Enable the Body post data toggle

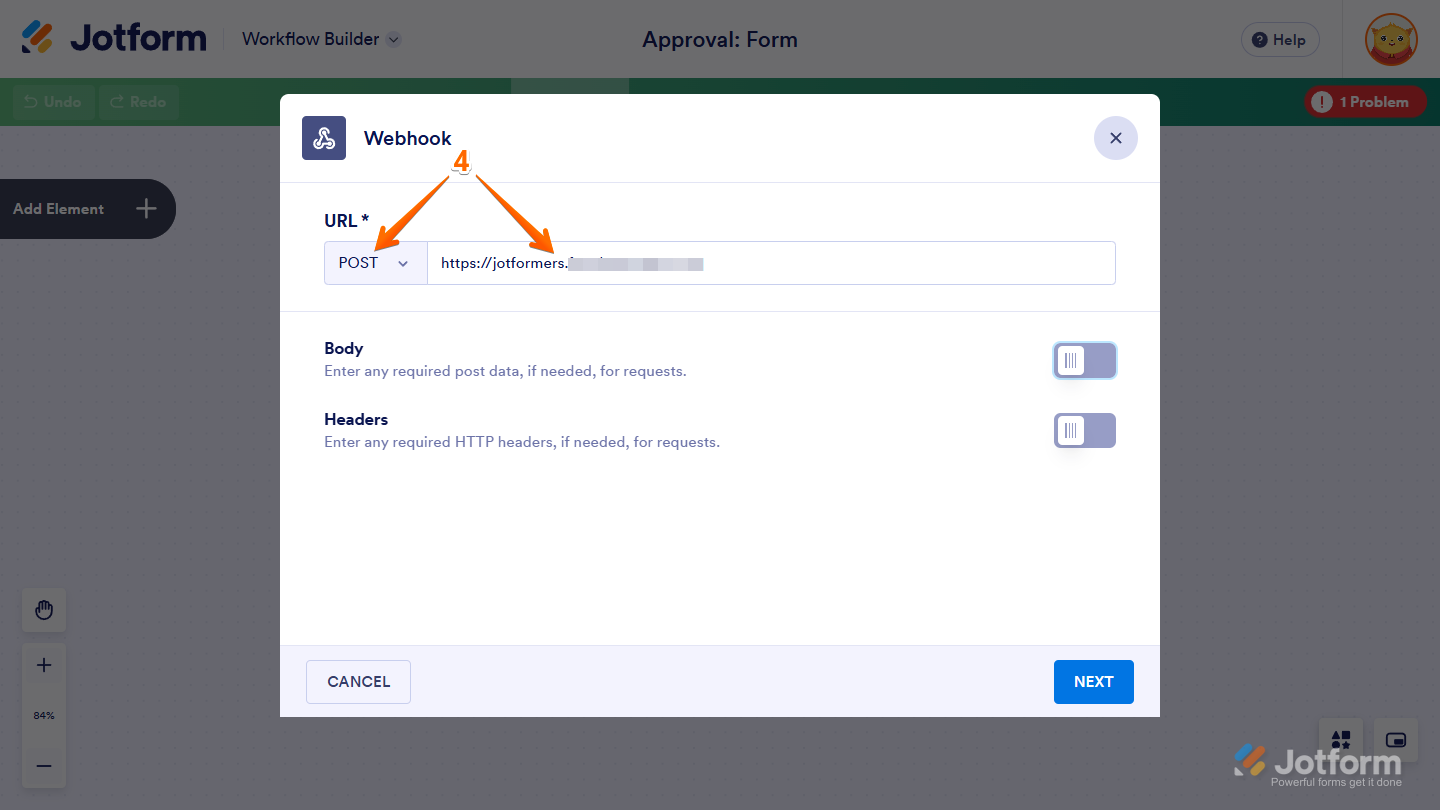[x=1085, y=360]
